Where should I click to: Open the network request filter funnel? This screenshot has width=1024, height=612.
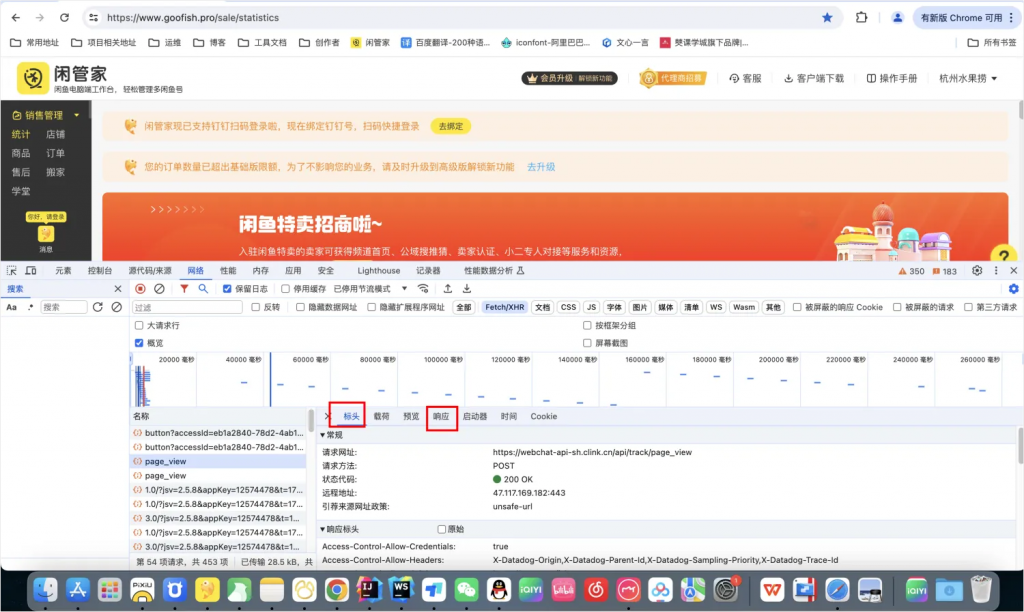click(186, 288)
